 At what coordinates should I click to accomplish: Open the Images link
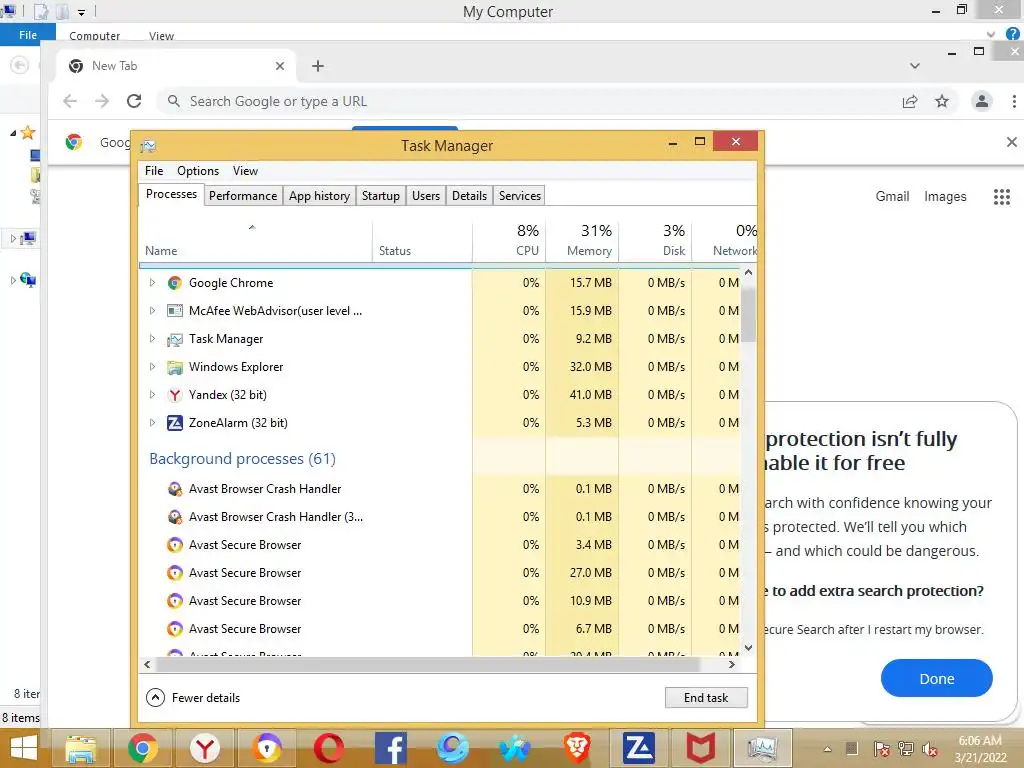[945, 197]
